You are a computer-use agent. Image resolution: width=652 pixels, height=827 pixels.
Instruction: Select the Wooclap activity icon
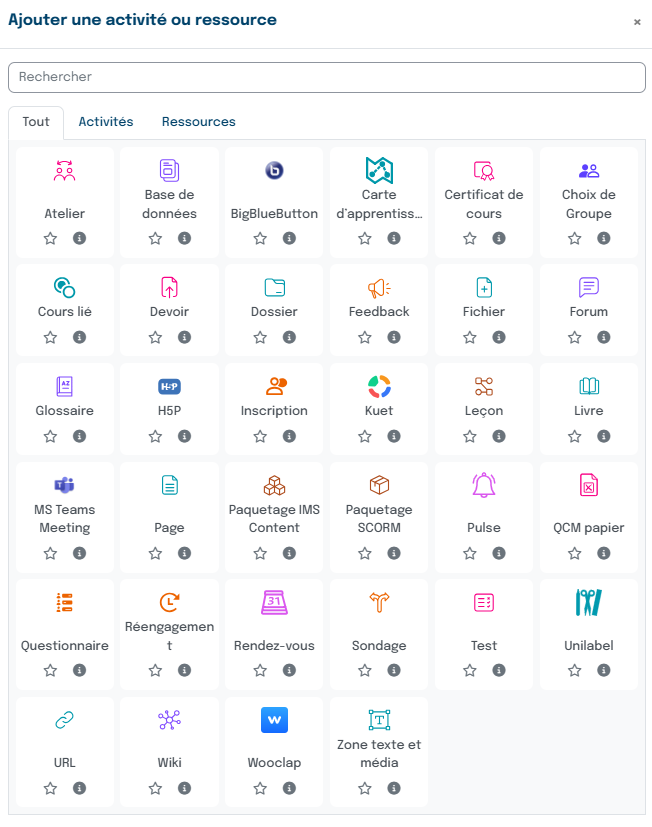click(x=274, y=720)
